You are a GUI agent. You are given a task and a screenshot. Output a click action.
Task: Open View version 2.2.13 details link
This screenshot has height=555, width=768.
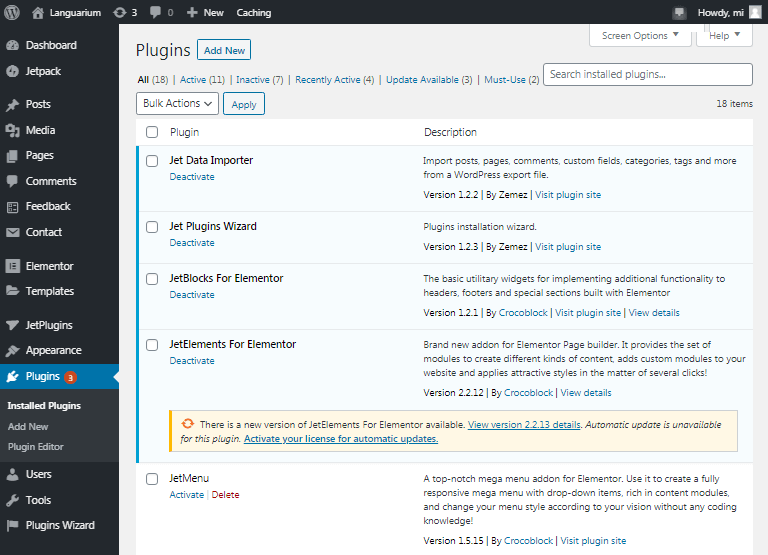click(524, 425)
